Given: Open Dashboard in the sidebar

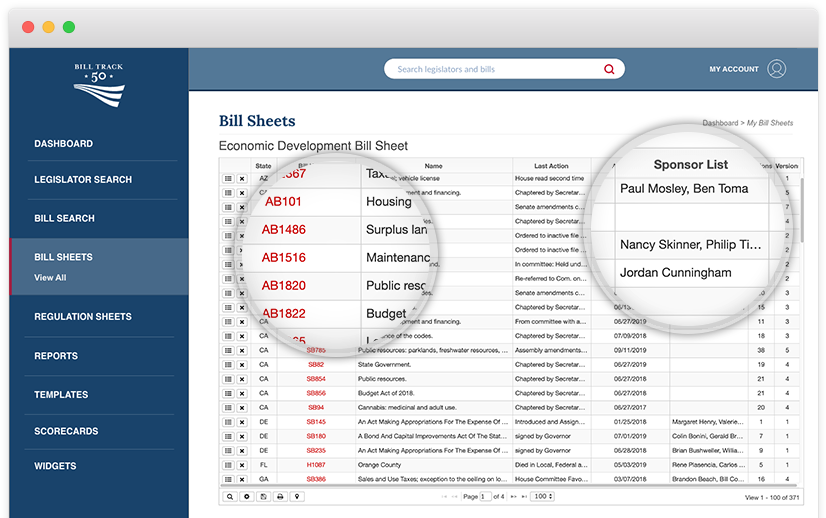Looking at the screenshot, I should (x=64, y=143).
